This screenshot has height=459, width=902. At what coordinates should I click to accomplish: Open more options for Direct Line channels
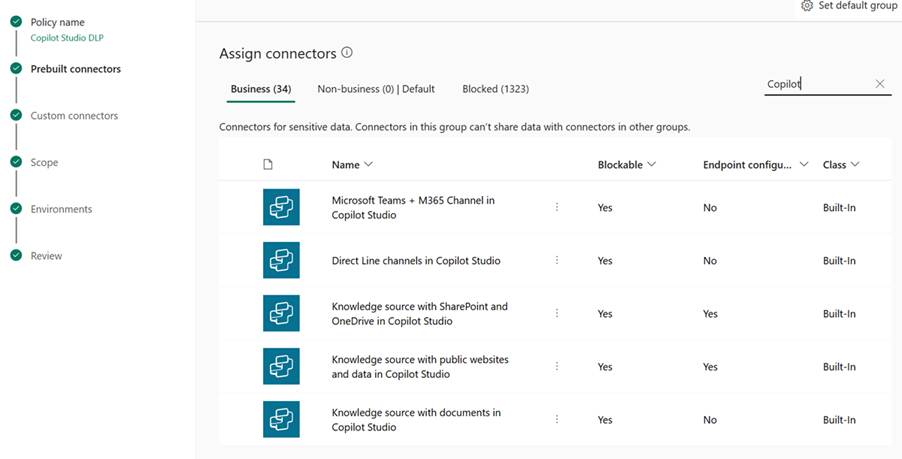(557, 260)
